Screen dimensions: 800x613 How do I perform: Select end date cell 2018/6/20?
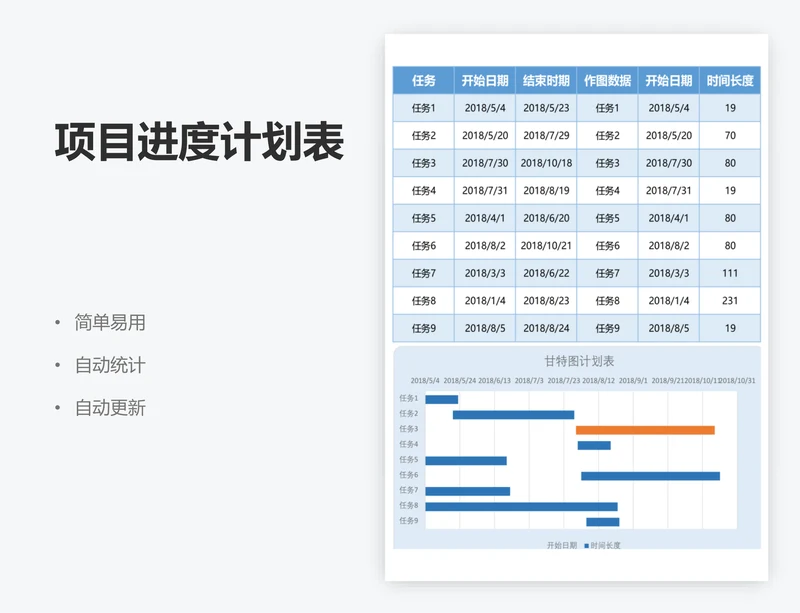tap(546, 218)
